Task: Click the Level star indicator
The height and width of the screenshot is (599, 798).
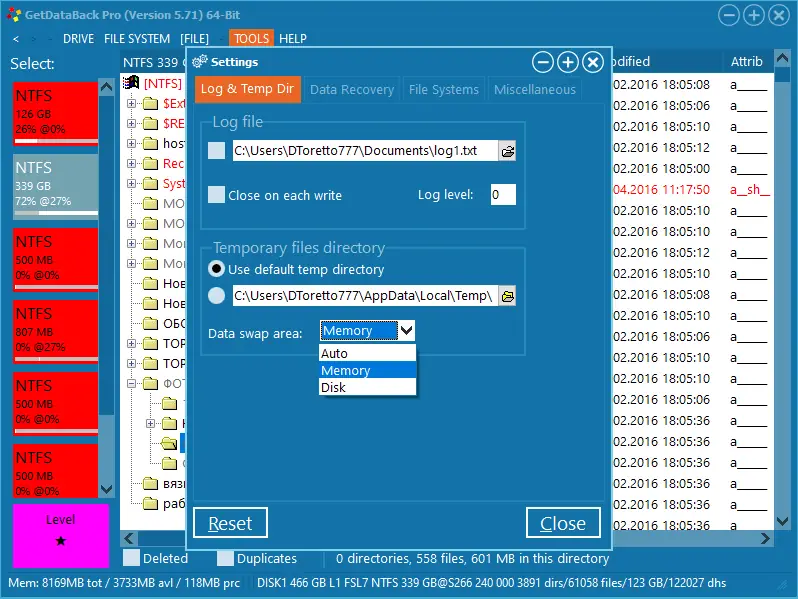Action: pyautogui.click(x=61, y=540)
